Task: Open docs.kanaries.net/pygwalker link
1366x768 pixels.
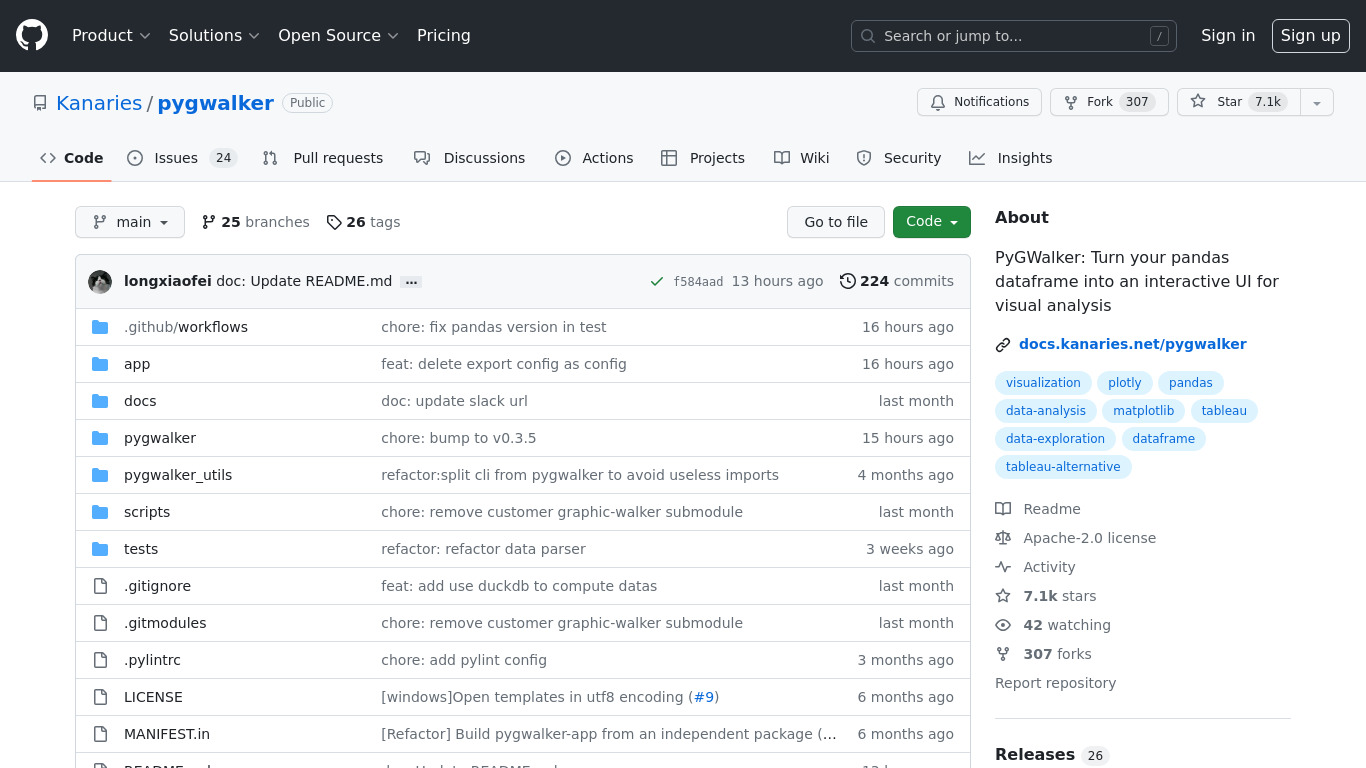Action: (1132, 344)
